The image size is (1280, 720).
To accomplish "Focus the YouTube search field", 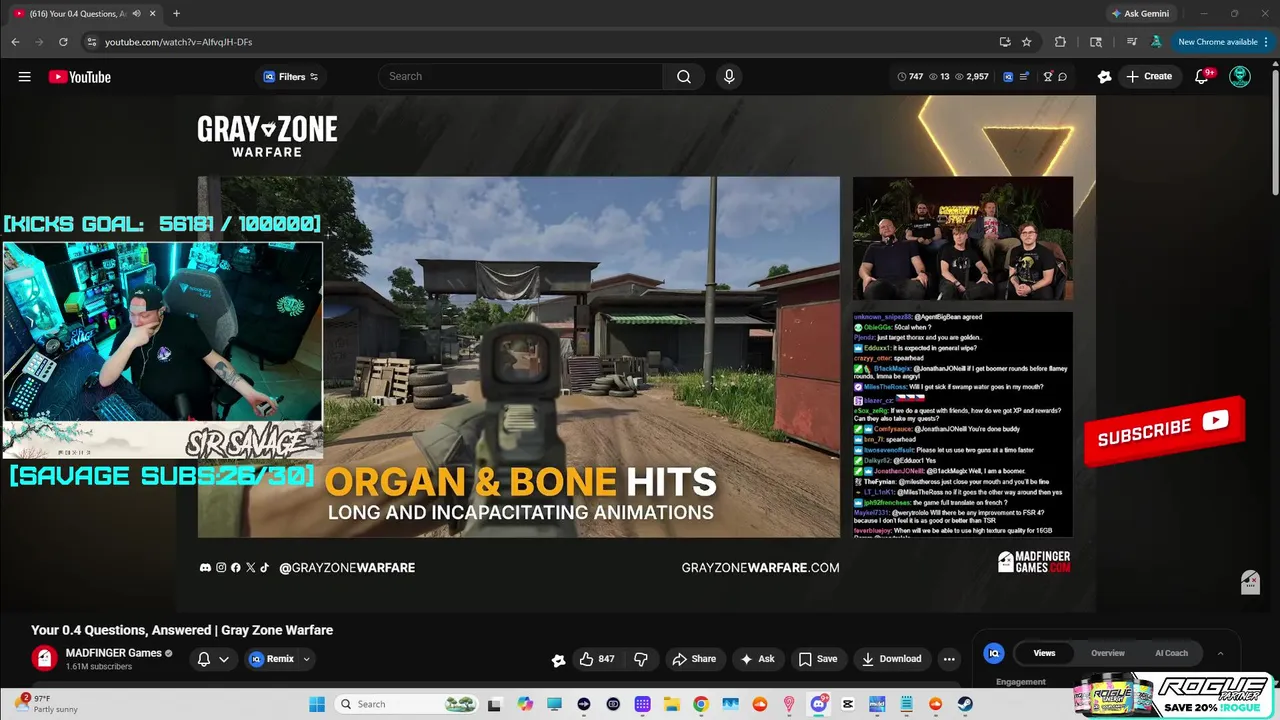I will click(x=522, y=76).
